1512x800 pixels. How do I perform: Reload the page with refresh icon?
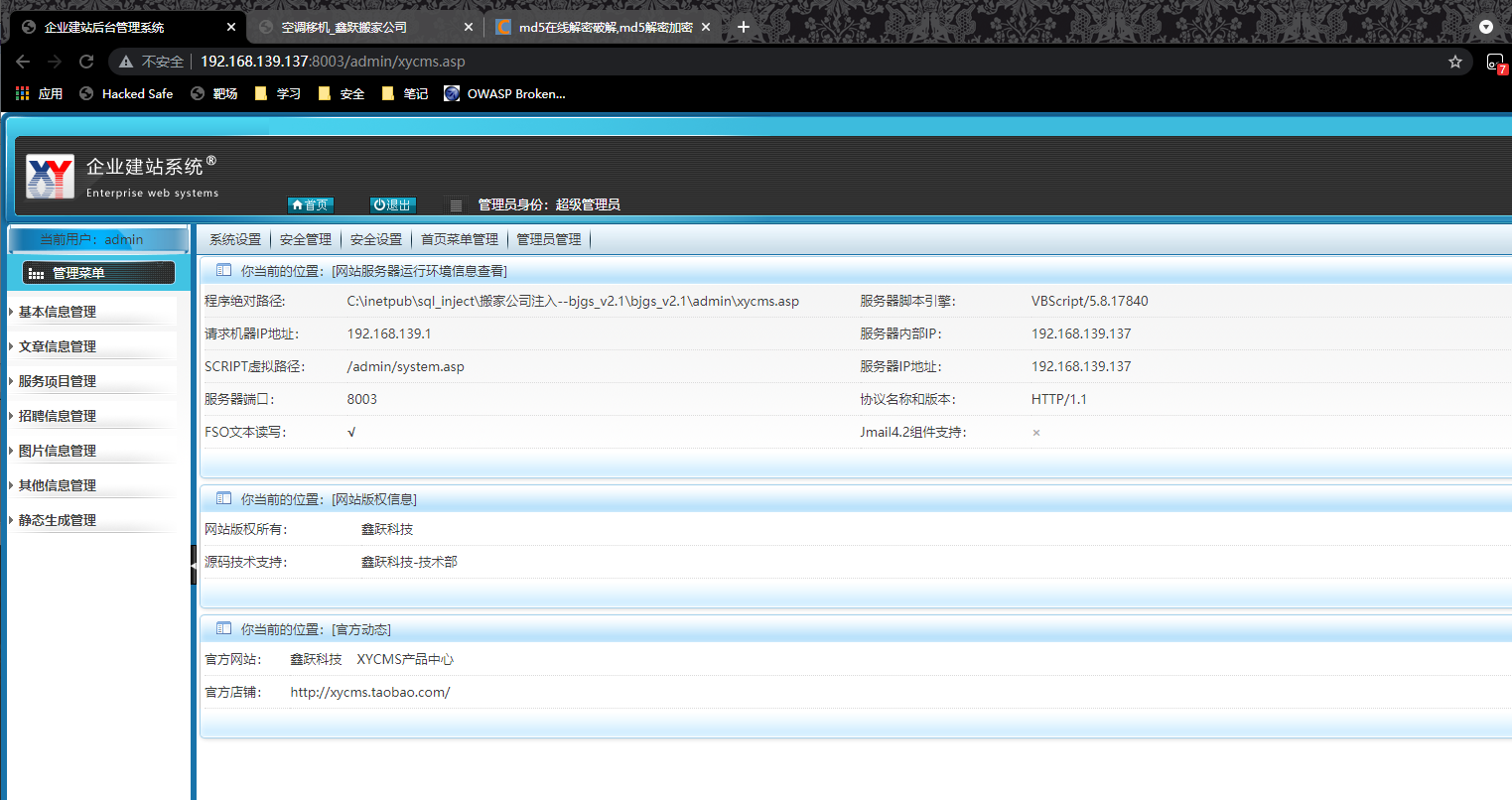[86, 62]
